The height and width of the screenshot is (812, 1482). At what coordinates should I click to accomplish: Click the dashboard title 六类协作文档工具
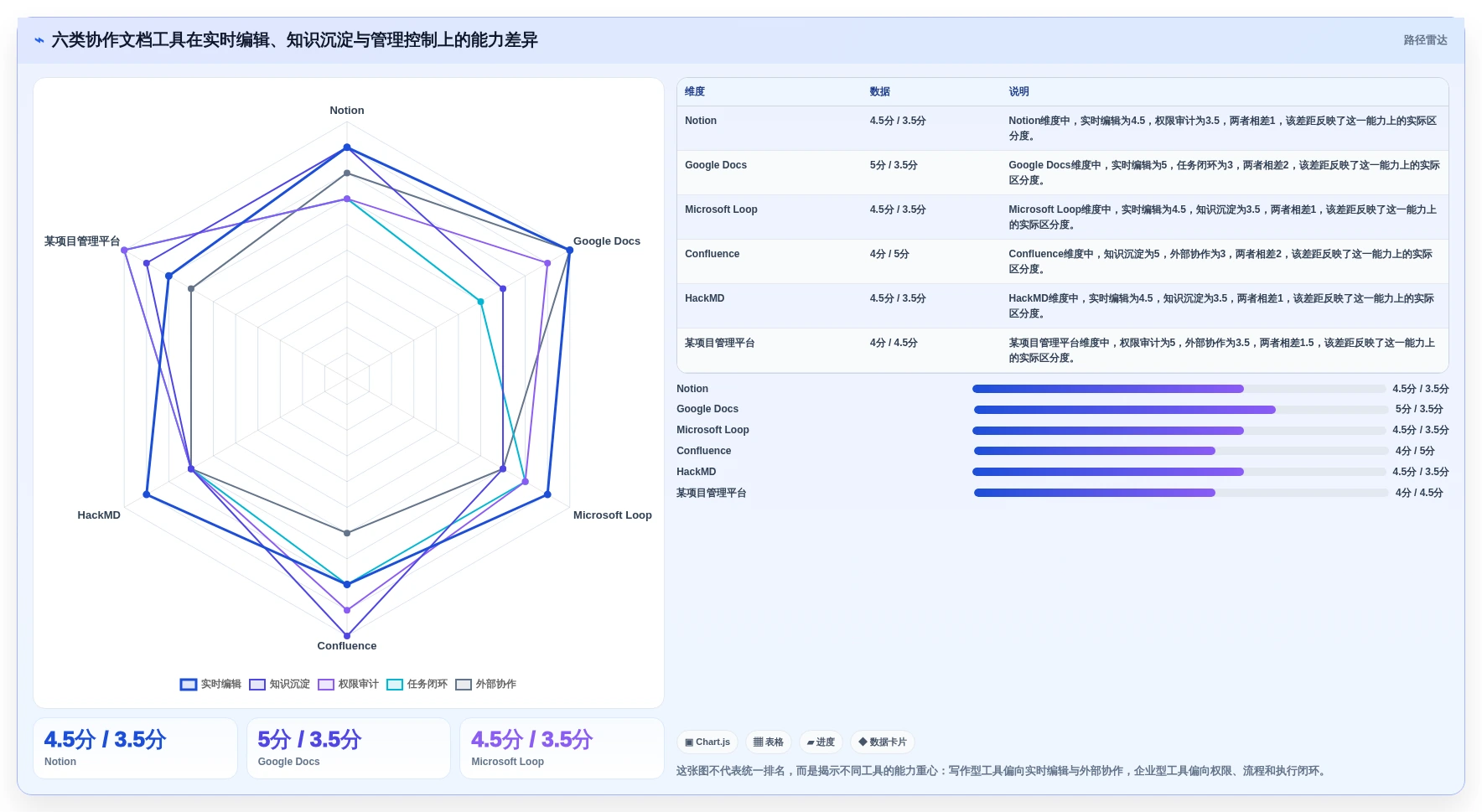[294, 40]
